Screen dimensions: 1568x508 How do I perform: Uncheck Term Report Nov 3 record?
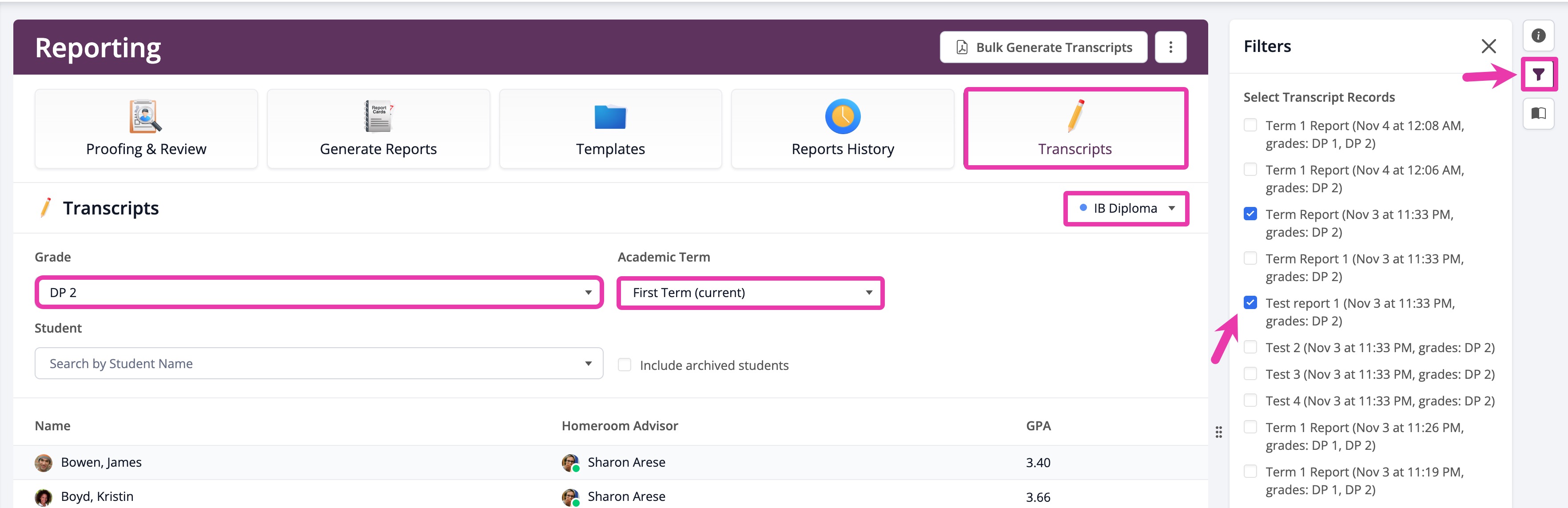[1250, 214]
